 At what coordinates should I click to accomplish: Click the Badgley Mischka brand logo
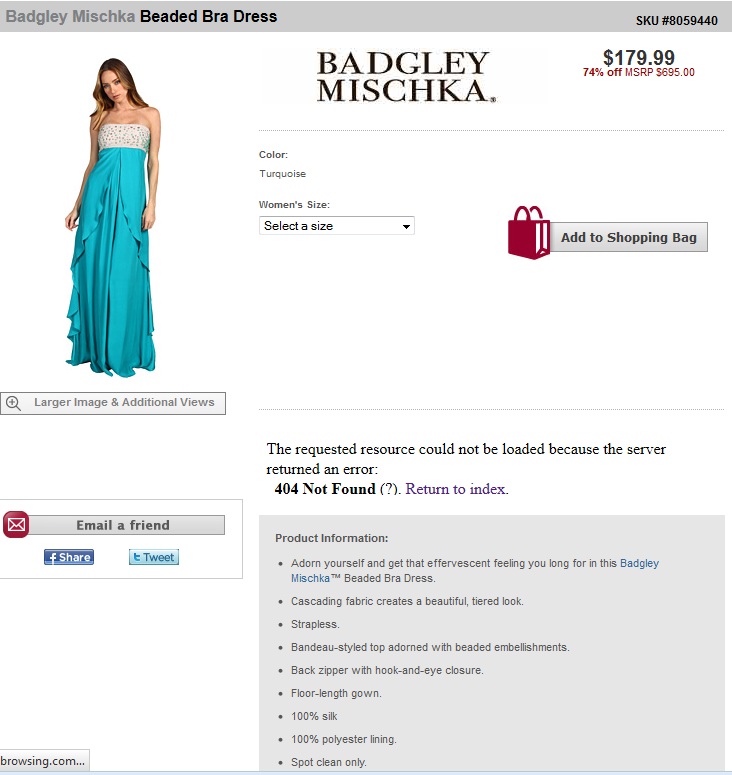point(406,77)
